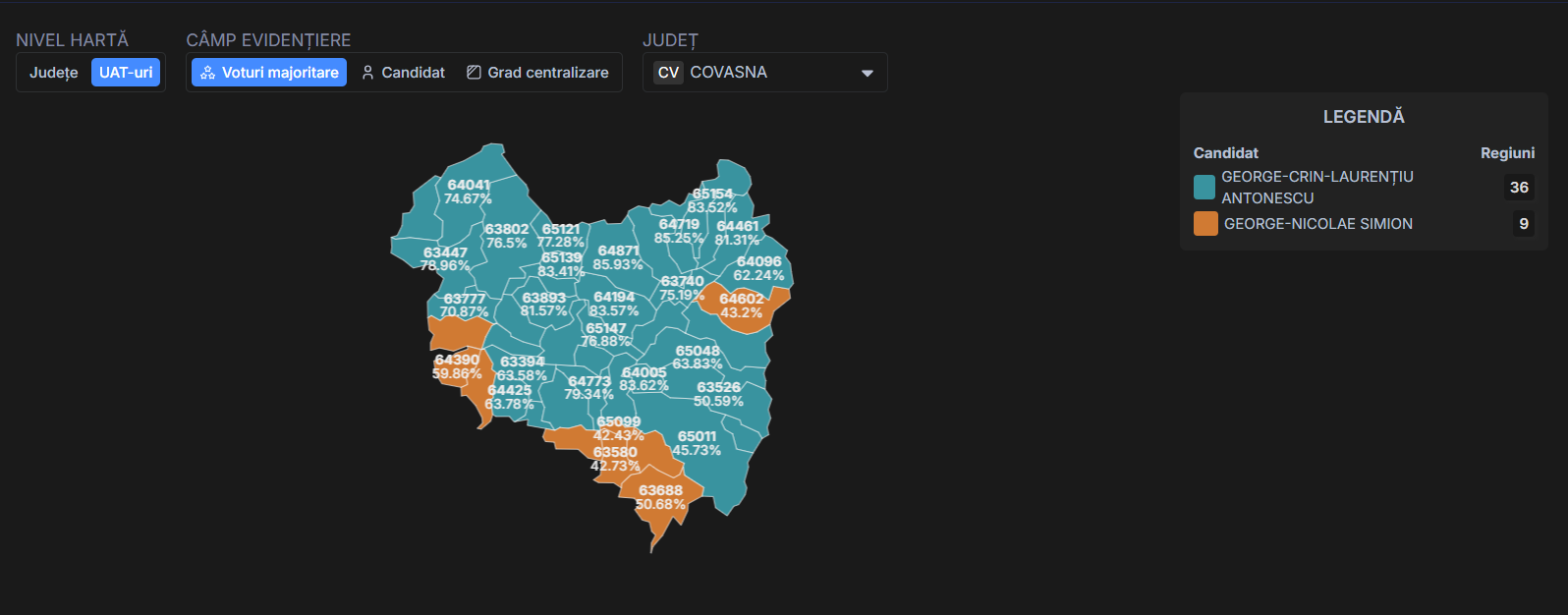Switch map level to Județe
This screenshot has height=615, width=1568.
point(54,73)
